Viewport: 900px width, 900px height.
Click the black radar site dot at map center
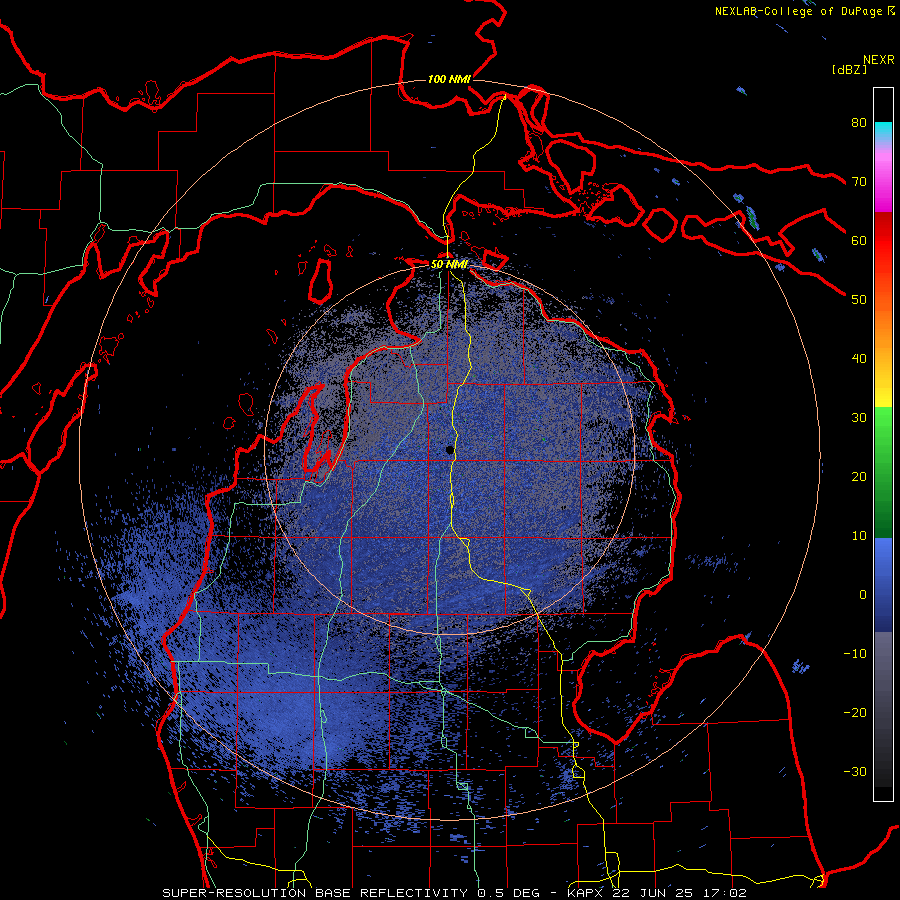[449, 451]
